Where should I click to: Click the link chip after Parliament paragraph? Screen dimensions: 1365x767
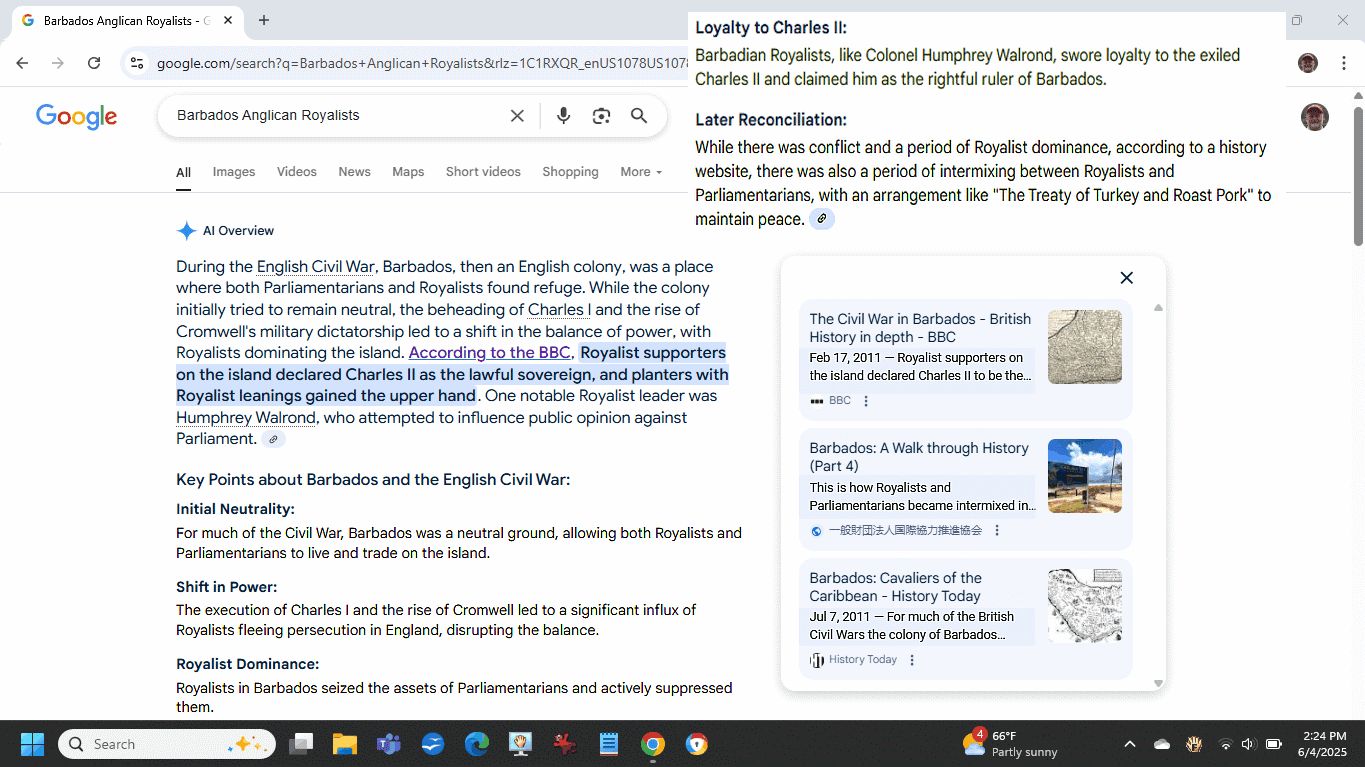(272, 439)
